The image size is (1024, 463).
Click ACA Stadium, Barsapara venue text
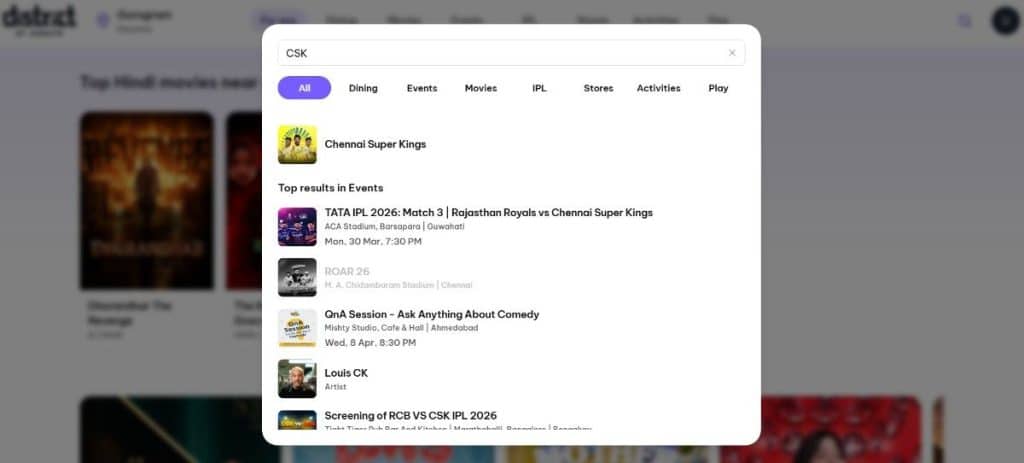[x=394, y=227]
